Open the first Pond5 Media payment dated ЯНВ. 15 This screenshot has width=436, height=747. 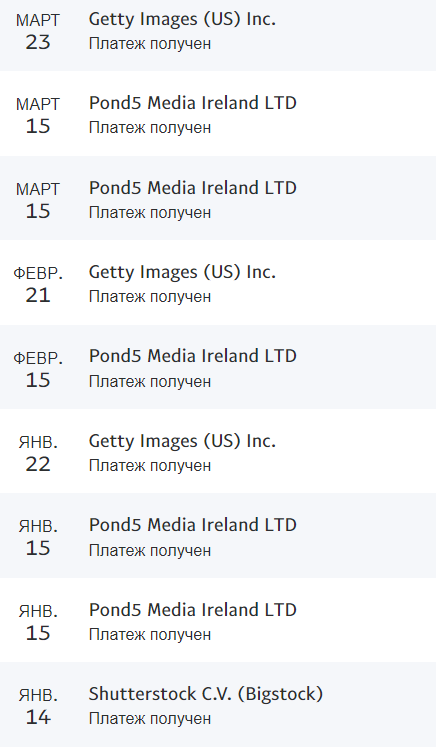[218, 535]
